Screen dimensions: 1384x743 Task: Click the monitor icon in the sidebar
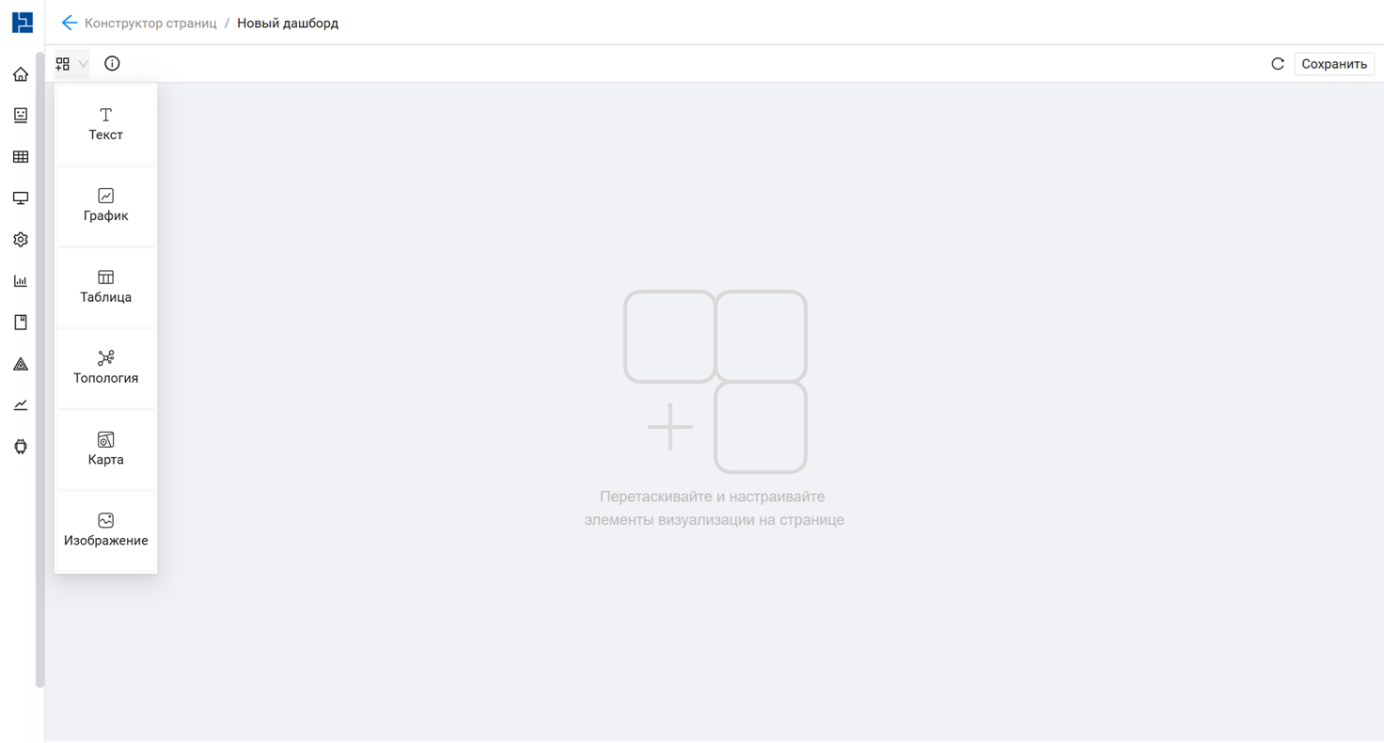20,198
